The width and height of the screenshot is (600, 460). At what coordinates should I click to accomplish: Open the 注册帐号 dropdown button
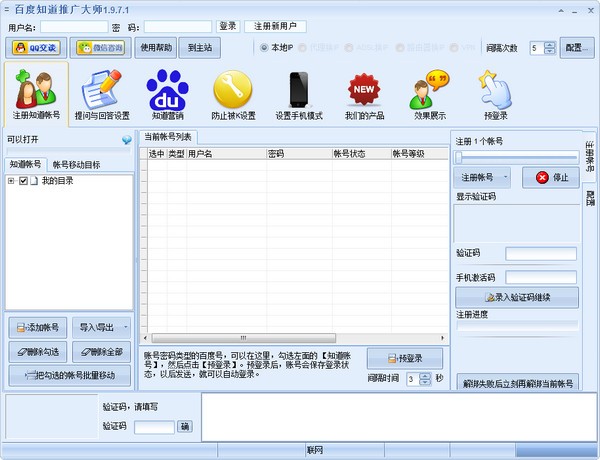click(x=484, y=177)
